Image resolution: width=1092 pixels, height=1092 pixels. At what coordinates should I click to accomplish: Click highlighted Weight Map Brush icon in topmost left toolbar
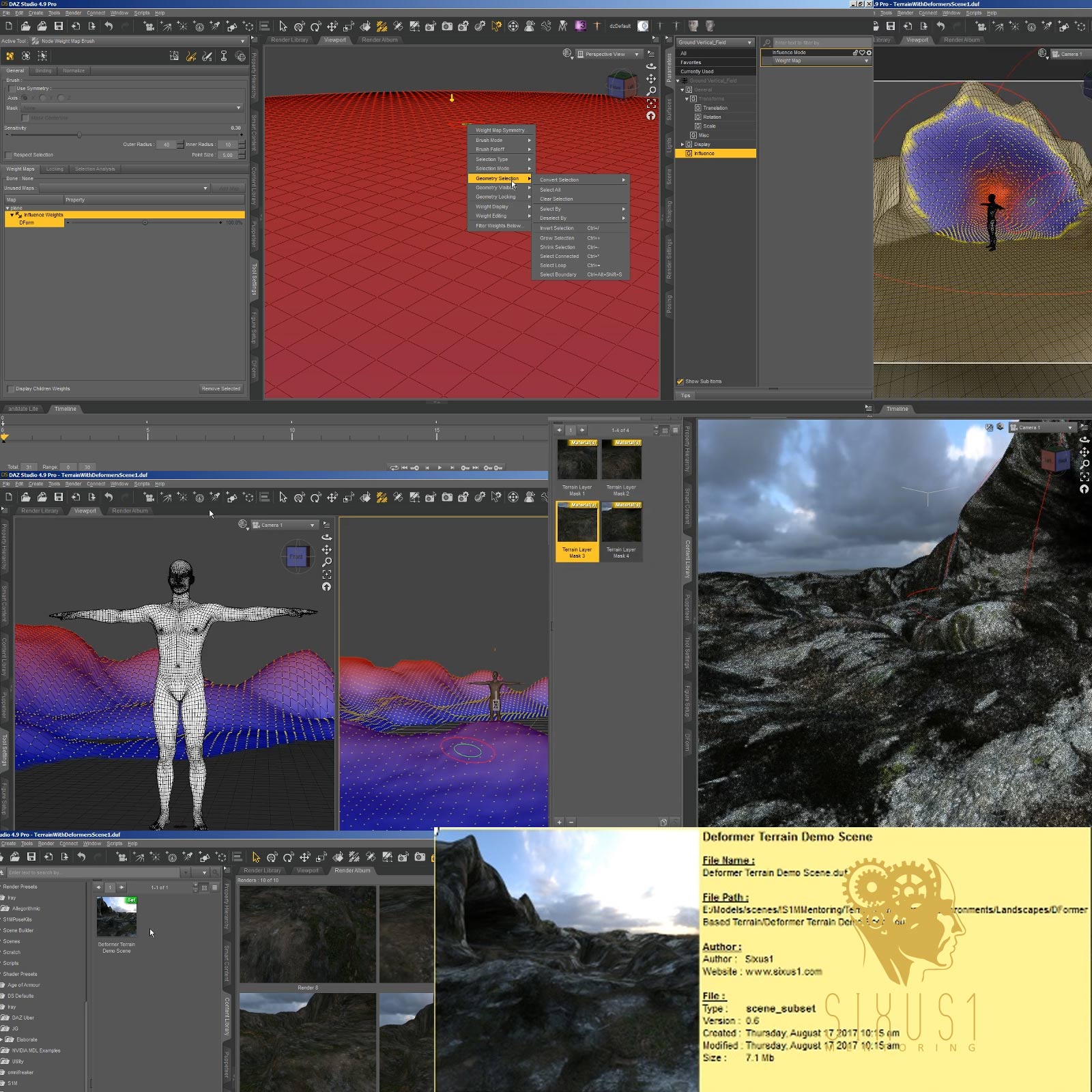[382, 26]
